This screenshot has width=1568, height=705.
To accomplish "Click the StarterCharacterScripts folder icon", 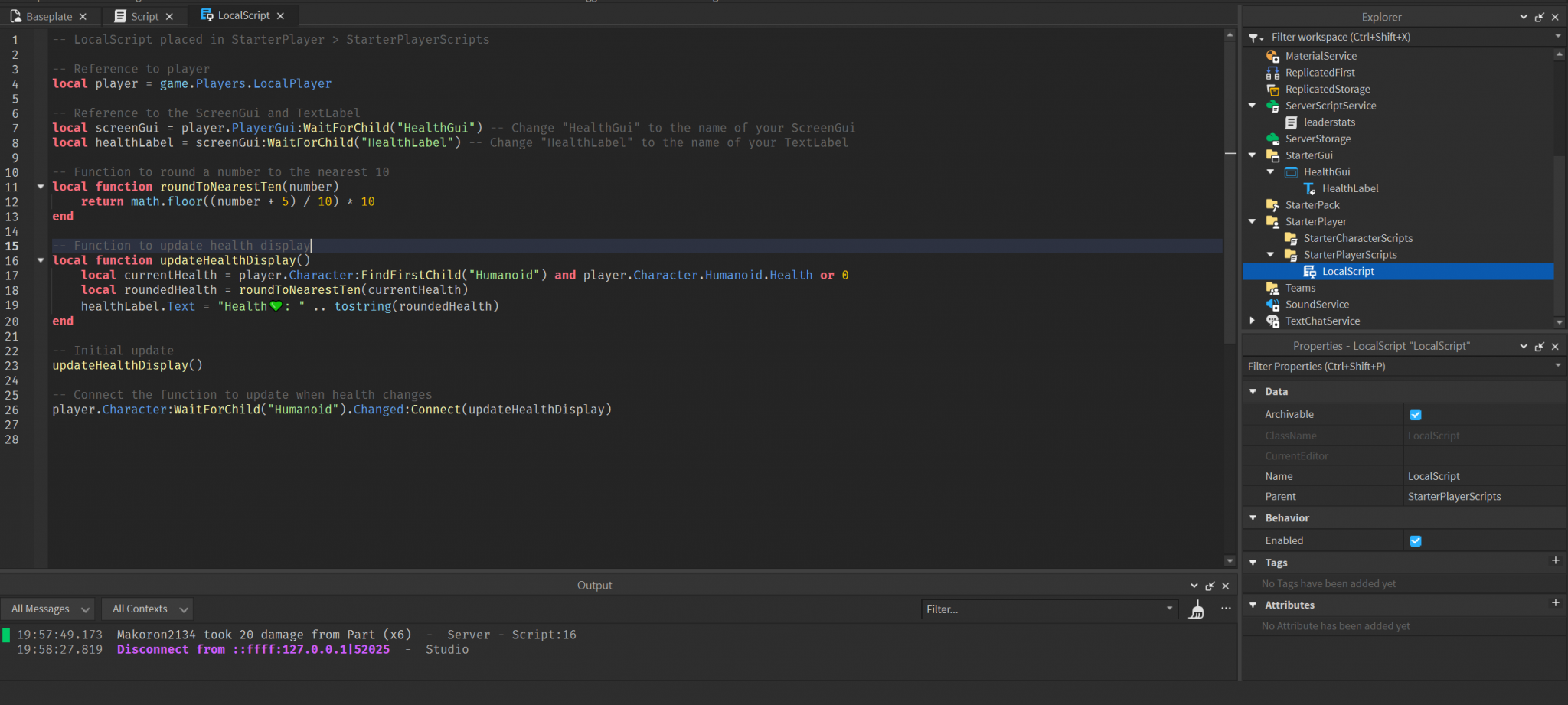I will tap(1291, 239).
